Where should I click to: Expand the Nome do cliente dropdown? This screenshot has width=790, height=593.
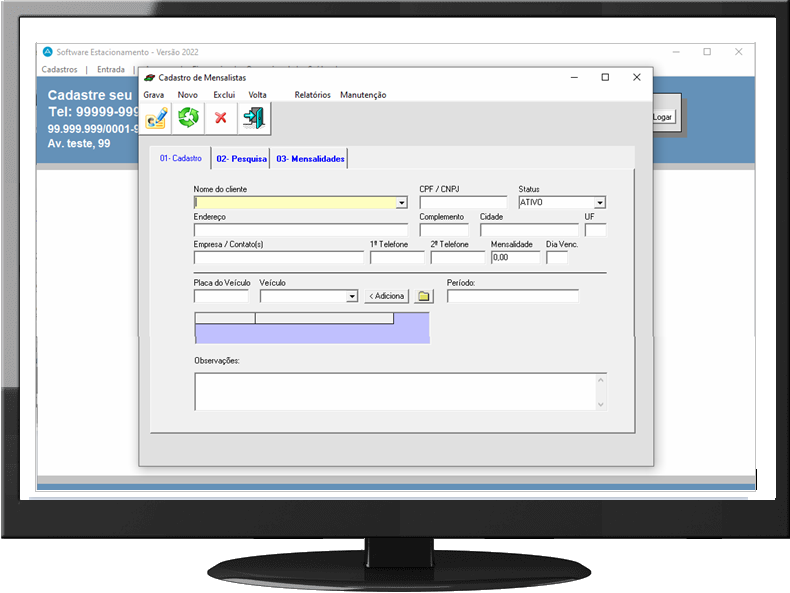[x=402, y=202]
